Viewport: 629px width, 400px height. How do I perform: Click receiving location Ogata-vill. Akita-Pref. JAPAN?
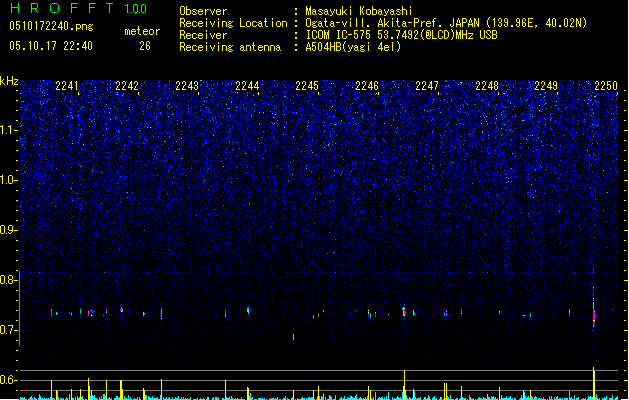[x=392, y=23]
